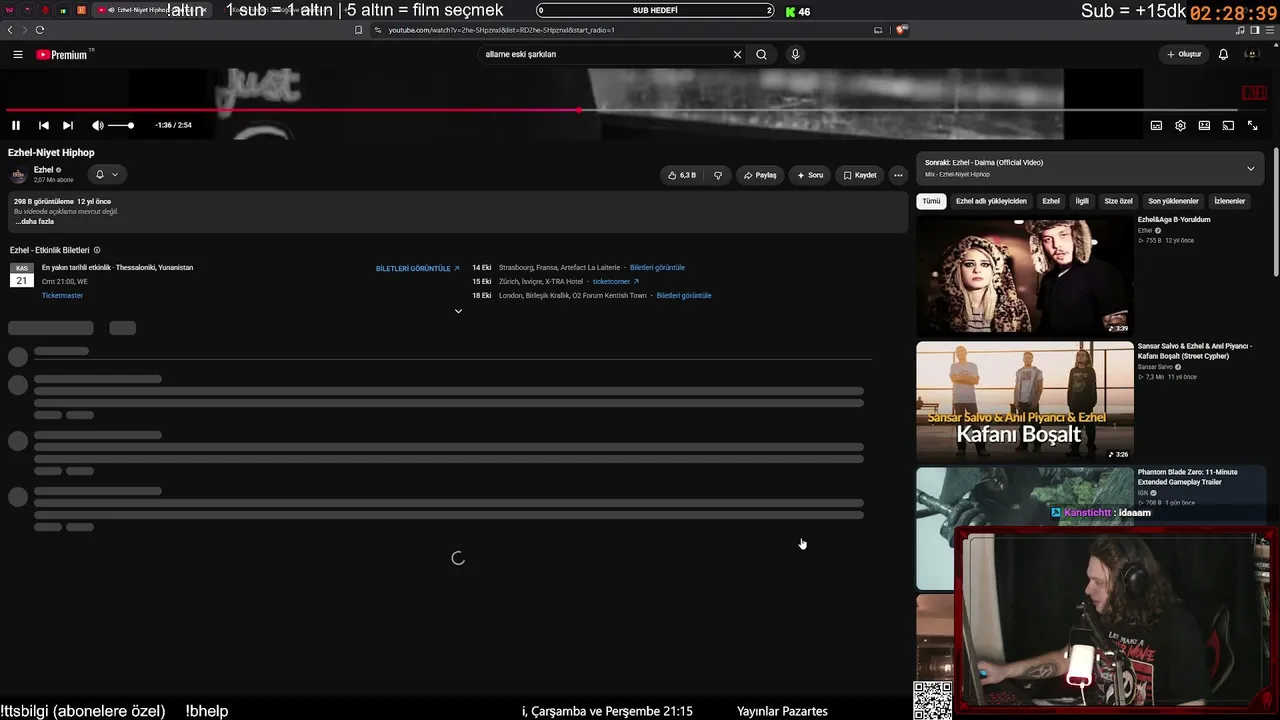Open the Ezhel&Aga B-Yoruldum video thumbnail

click(1025, 275)
